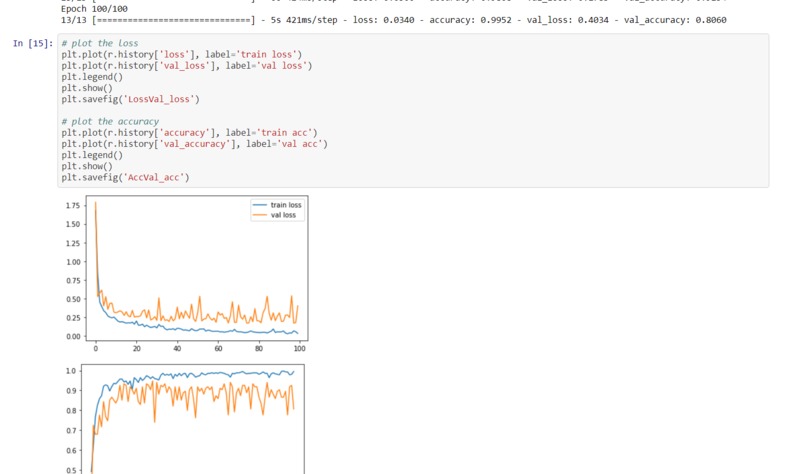Click the 'accuracy: 0.9952' output value
The image size is (806, 474).
(470, 20)
